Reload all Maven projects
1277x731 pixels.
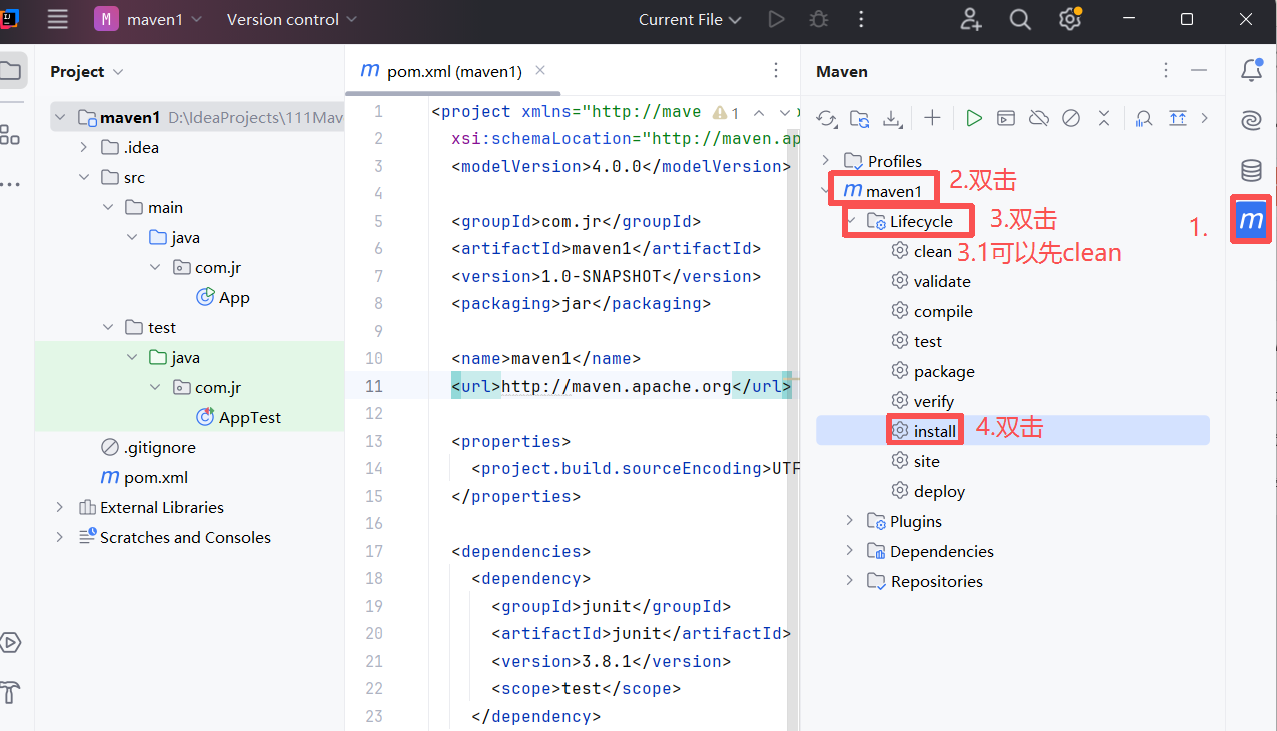coord(826,118)
